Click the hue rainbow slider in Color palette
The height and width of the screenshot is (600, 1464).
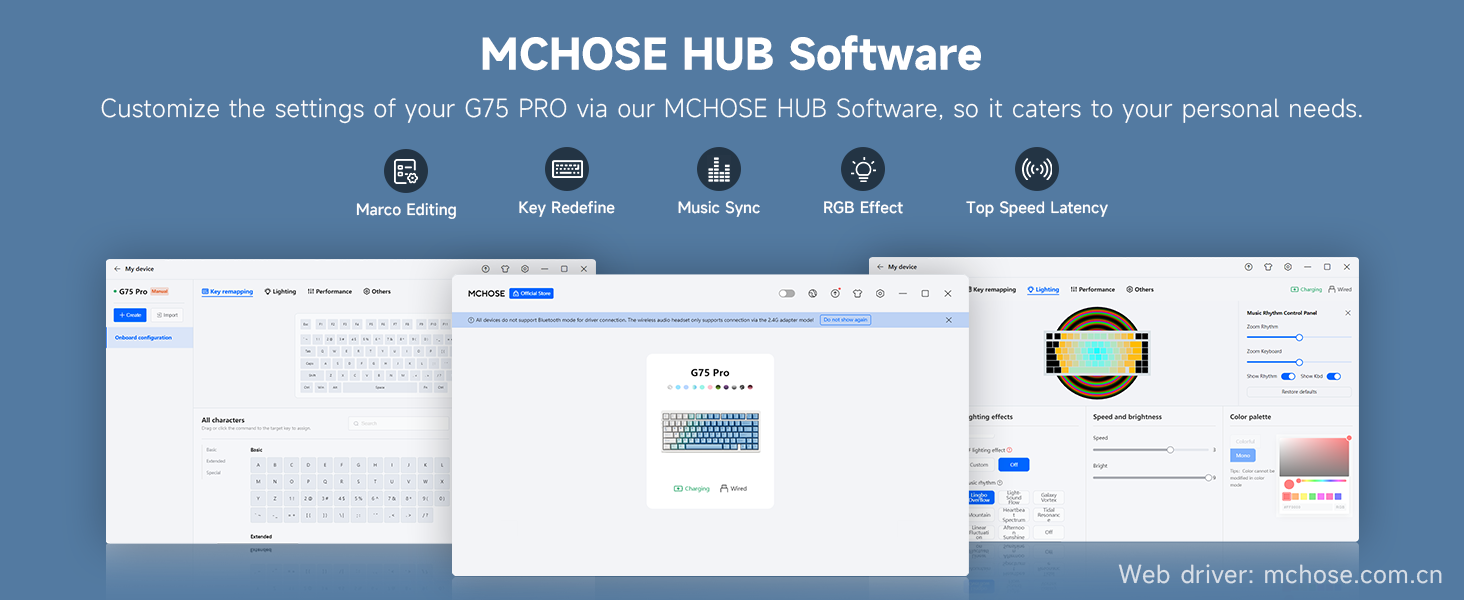coord(1323,481)
